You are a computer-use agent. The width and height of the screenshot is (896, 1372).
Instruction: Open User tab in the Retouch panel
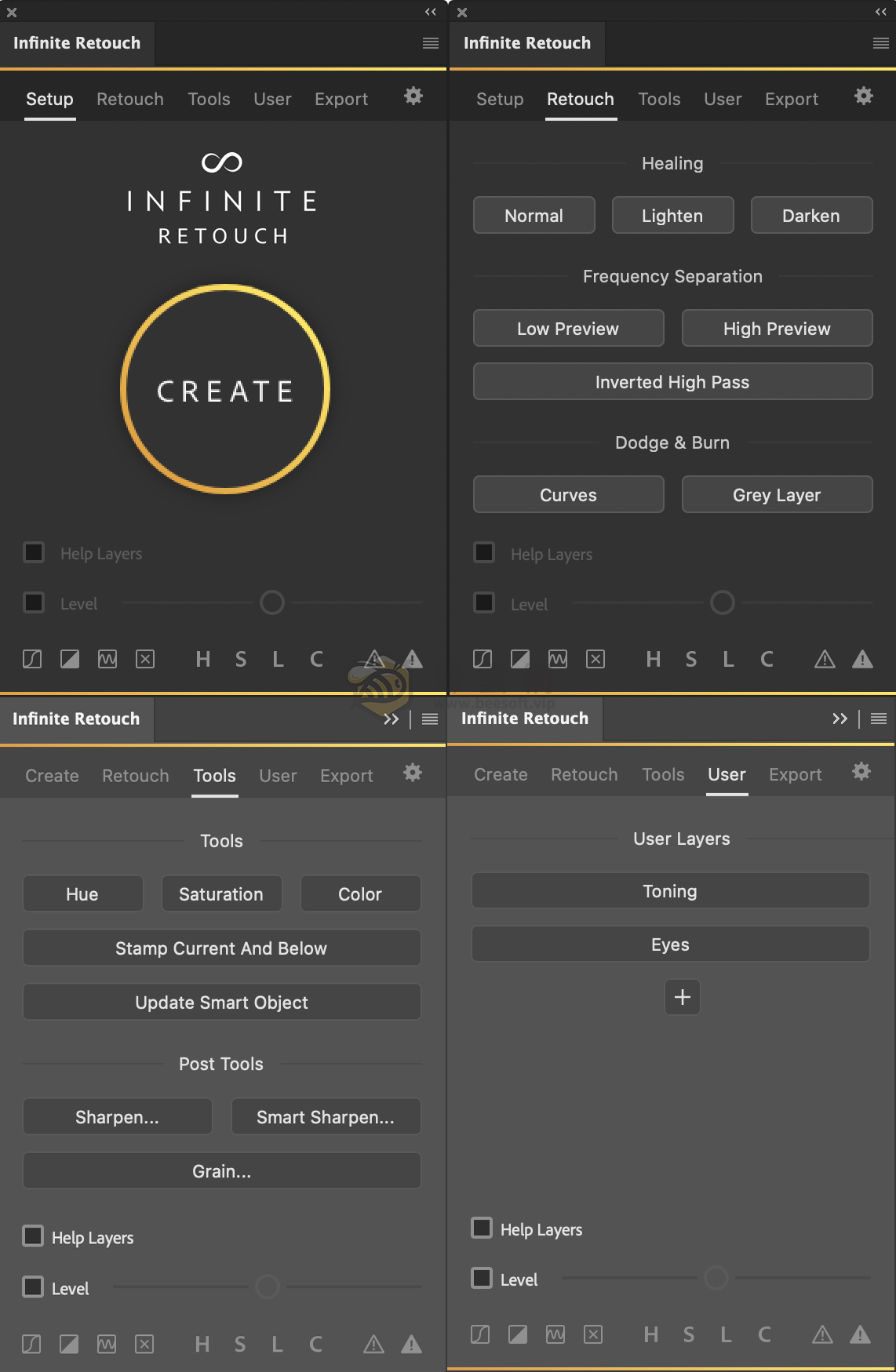point(723,99)
